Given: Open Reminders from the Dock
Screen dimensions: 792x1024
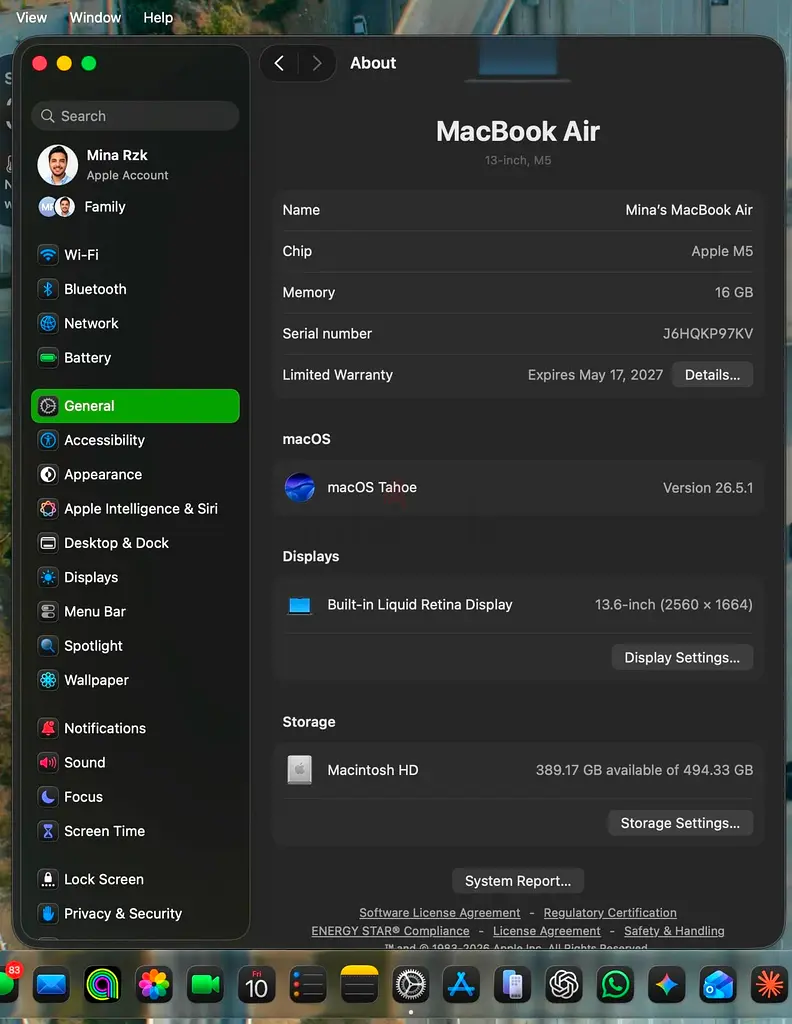Looking at the screenshot, I should (x=308, y=984).
